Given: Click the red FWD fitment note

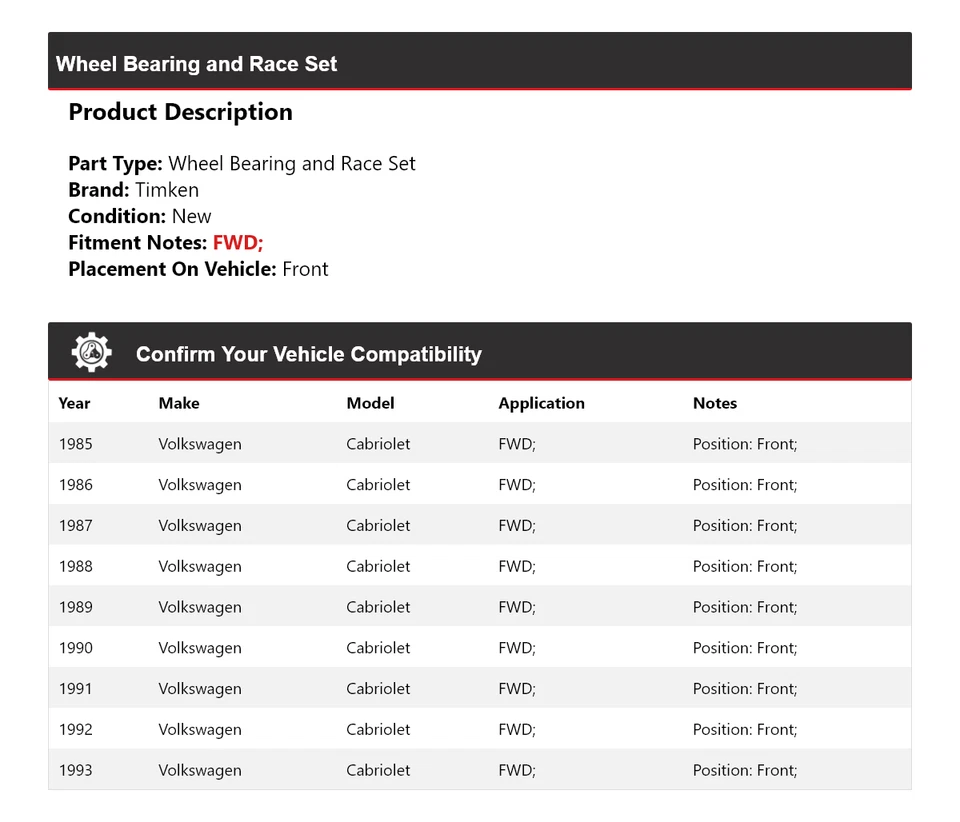Looking at the screenshot, I should [238, 243].
